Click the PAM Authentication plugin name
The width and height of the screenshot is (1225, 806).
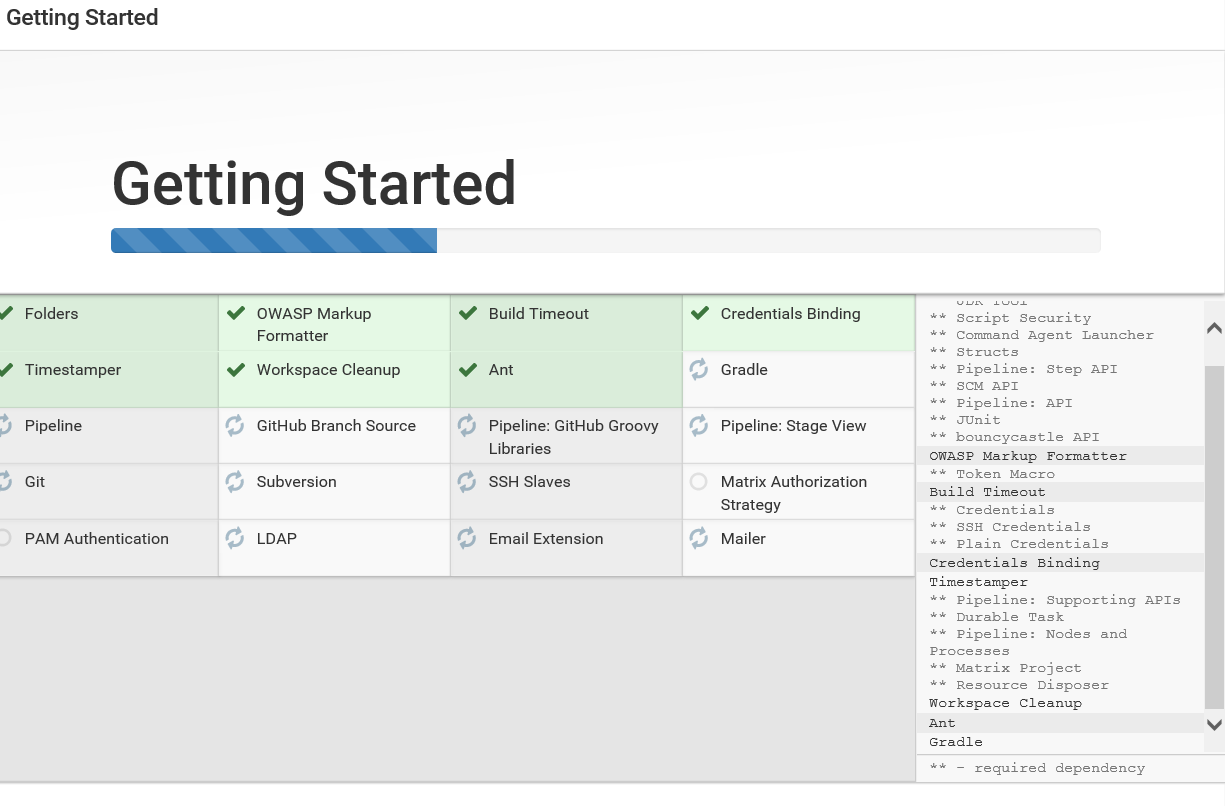pos(97,538)
